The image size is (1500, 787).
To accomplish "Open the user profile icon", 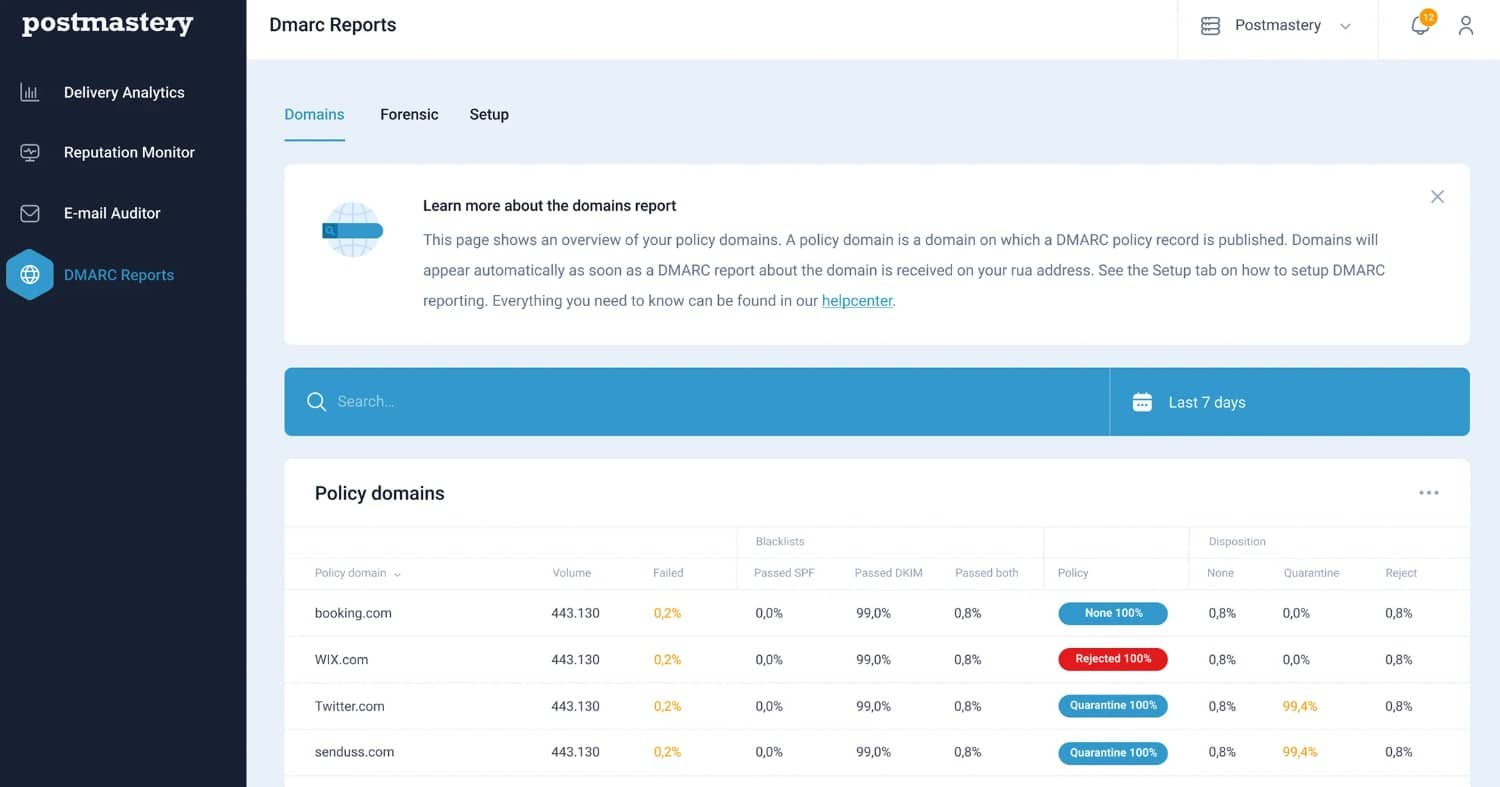I will 1466,25.
